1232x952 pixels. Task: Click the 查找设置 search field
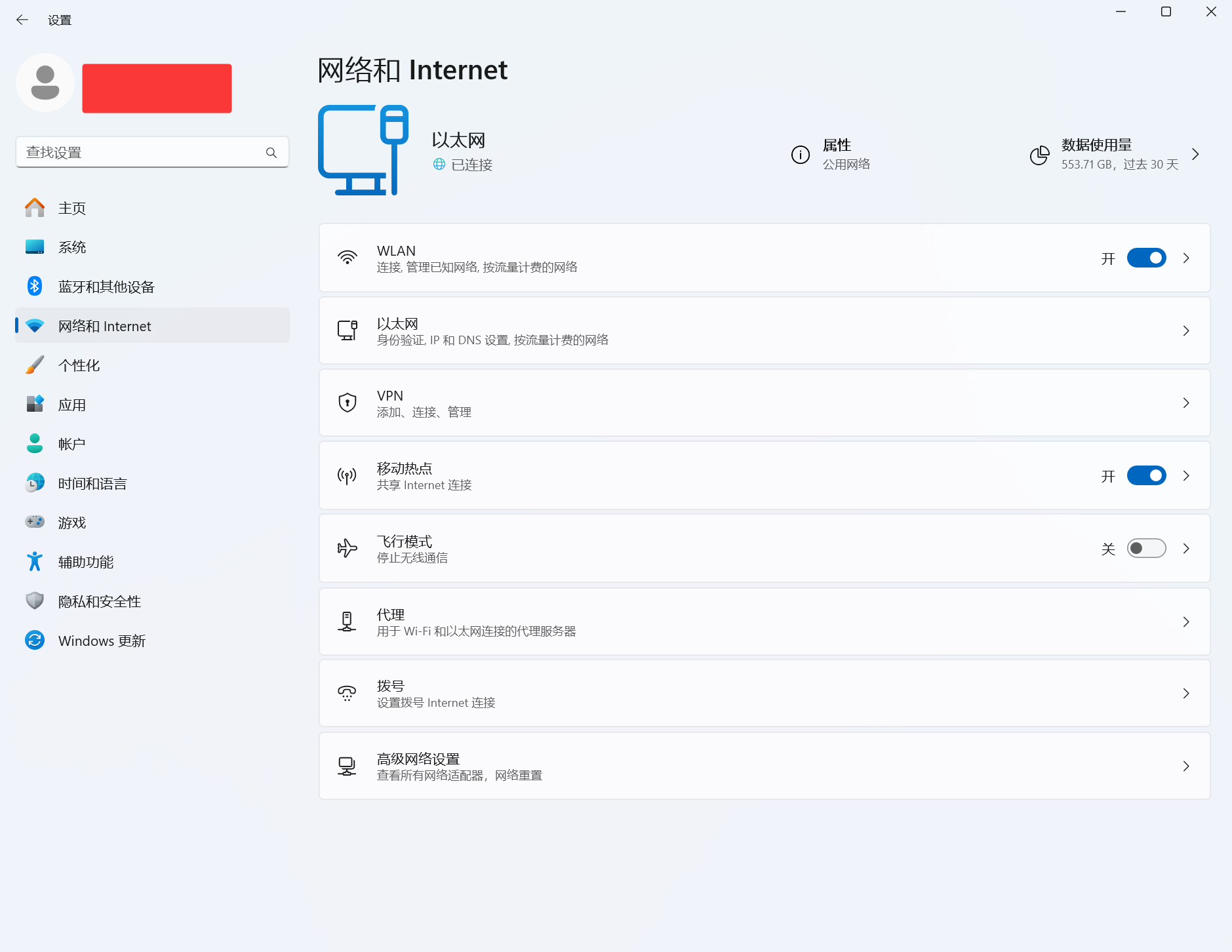tap(141, 153)
